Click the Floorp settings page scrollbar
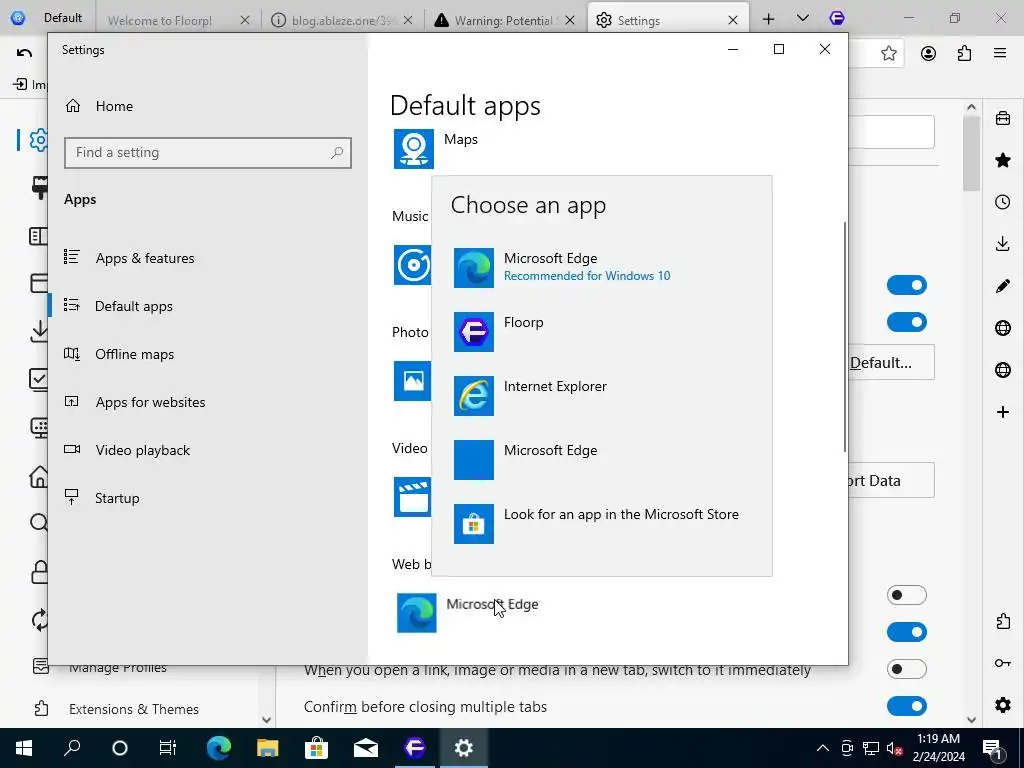1024x768 pixels. [x=971, y=154]
